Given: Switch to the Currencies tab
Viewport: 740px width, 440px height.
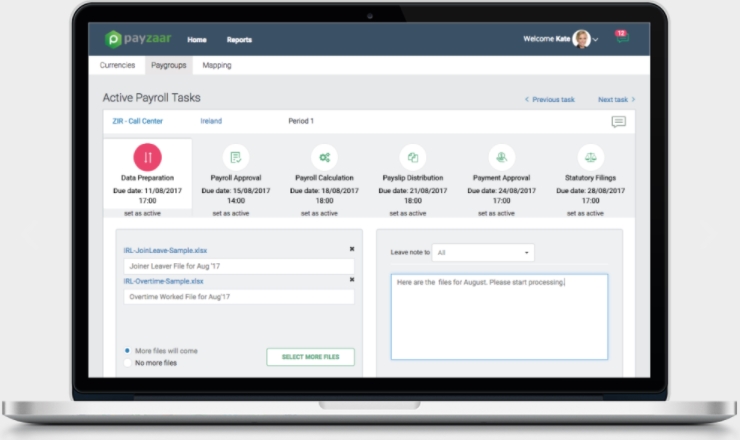Looking at the screenshot, I should click(x=117, y=66).
